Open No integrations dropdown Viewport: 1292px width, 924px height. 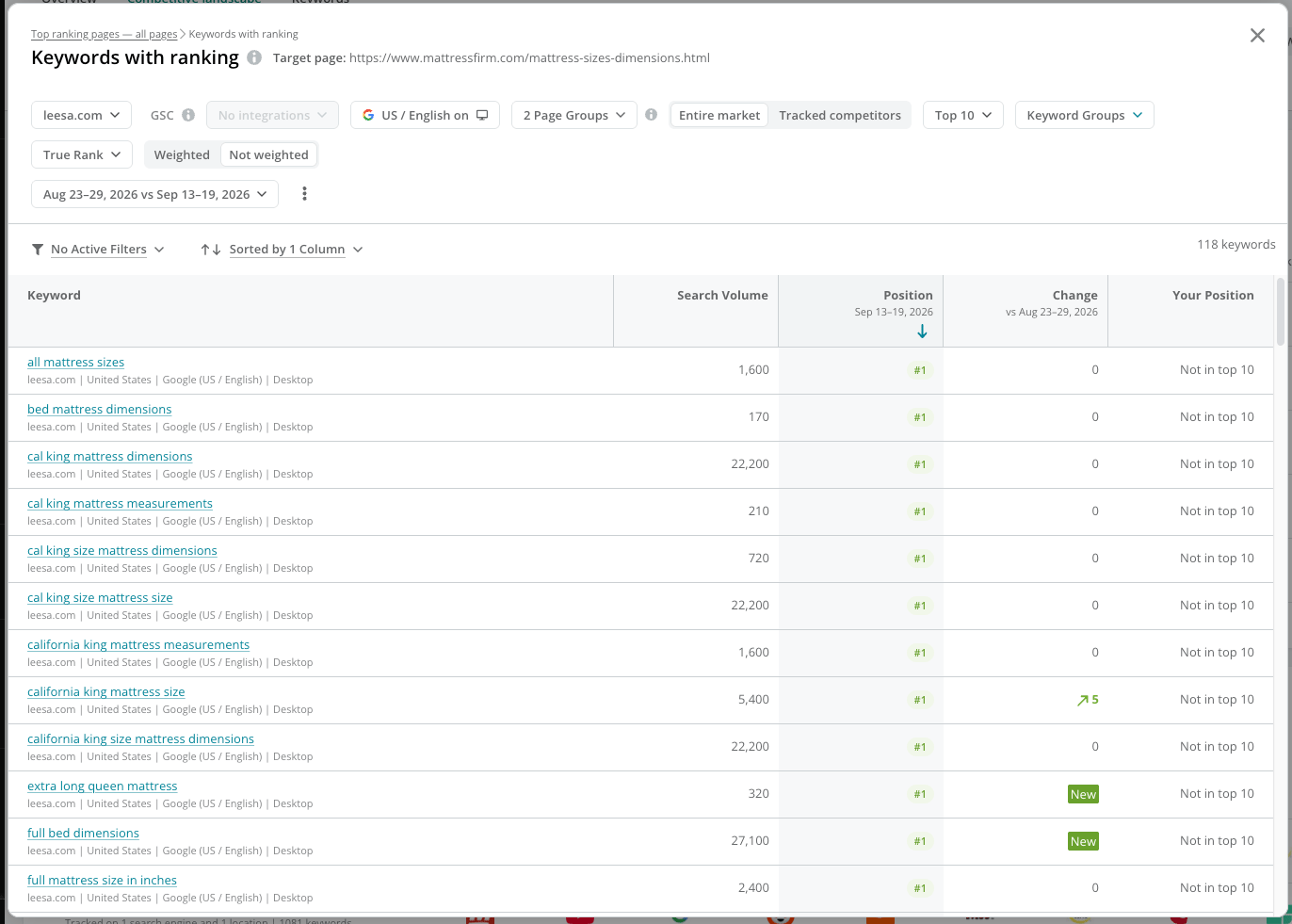pyautogui.click(x=272, y=115)
